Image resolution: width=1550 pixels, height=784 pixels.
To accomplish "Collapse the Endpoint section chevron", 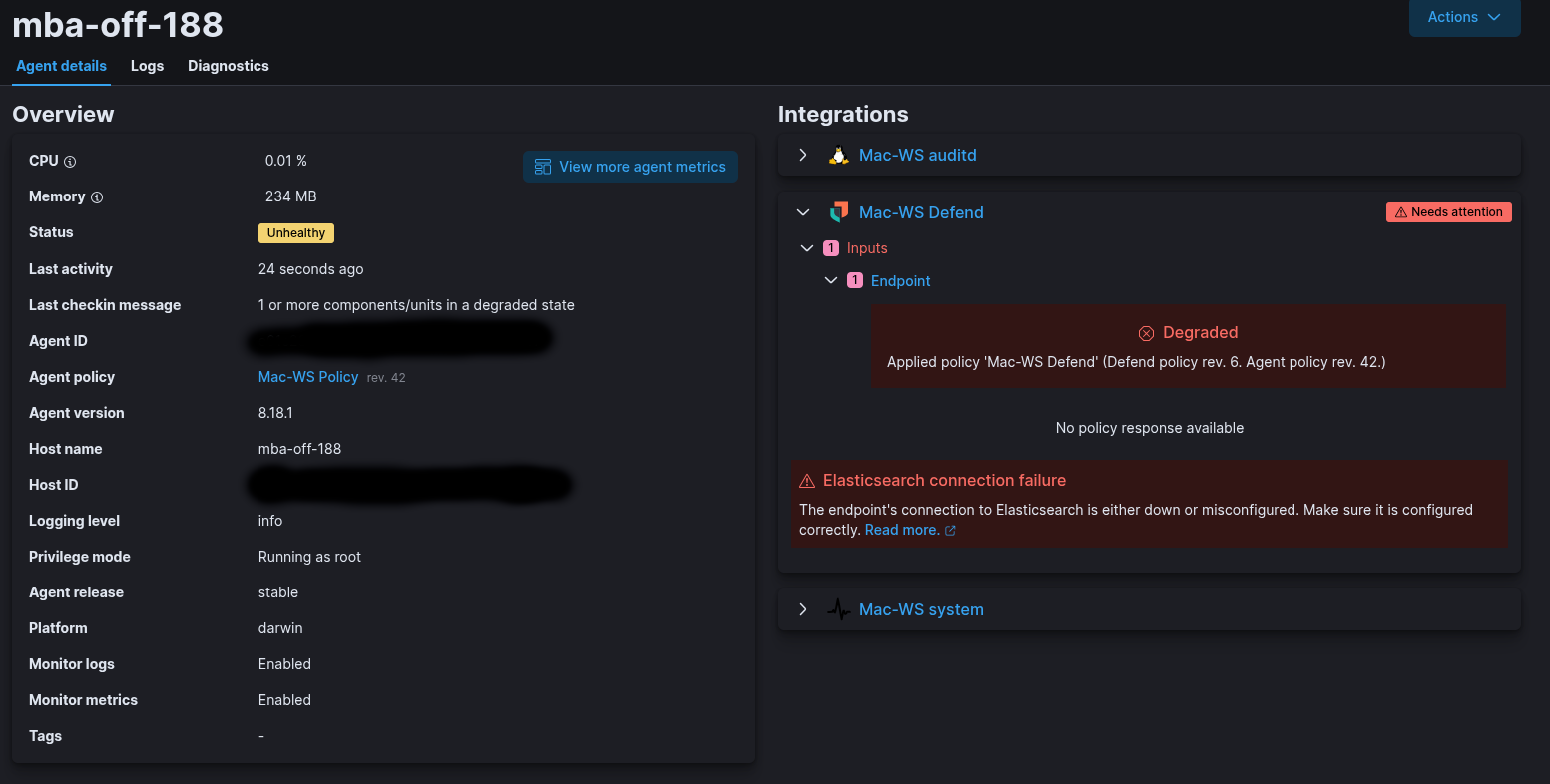I will point(831,281).
